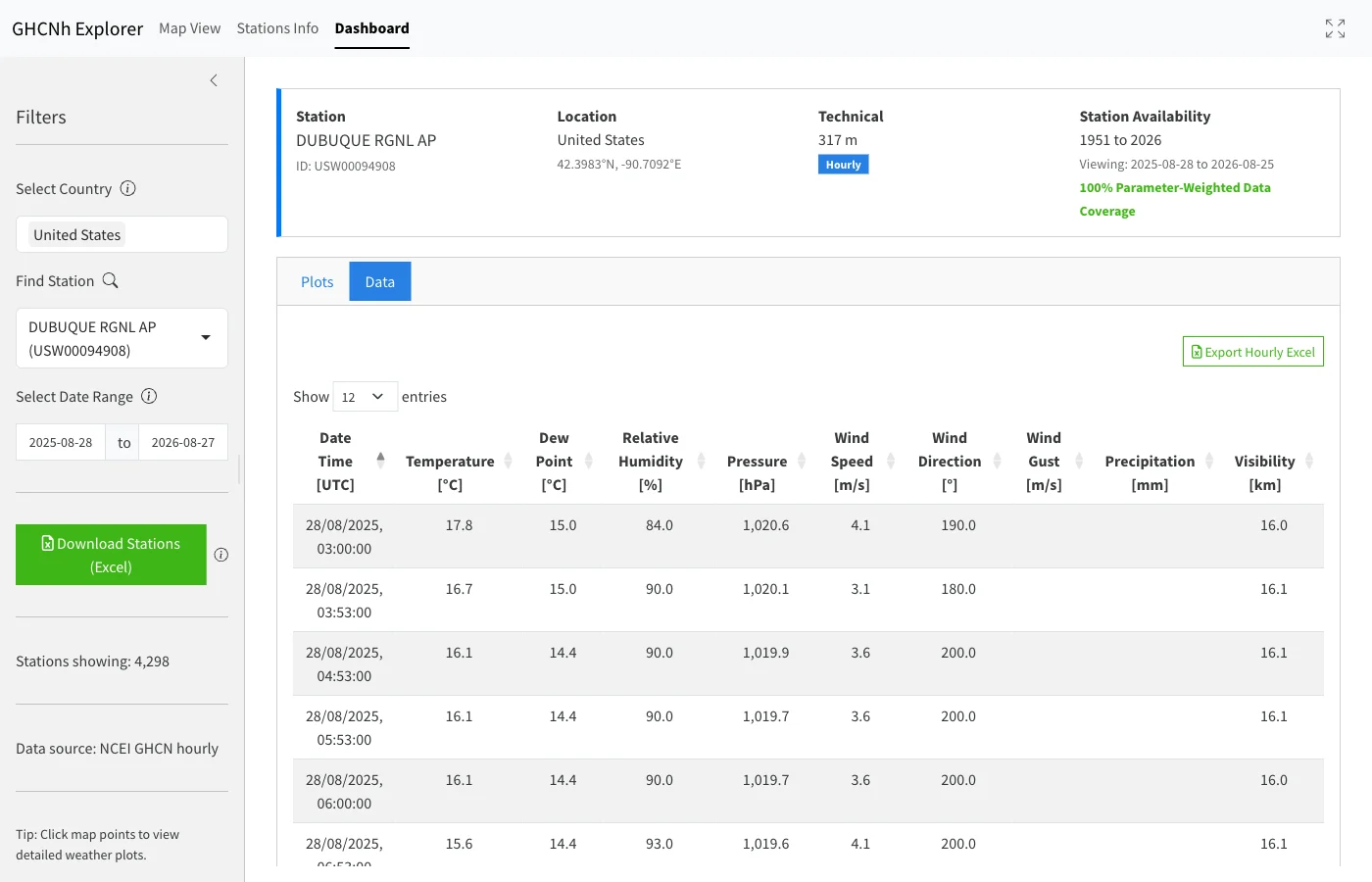
Task: Collapse the Filters sidebar with the chevron
Action: click(x=214, y=80)
